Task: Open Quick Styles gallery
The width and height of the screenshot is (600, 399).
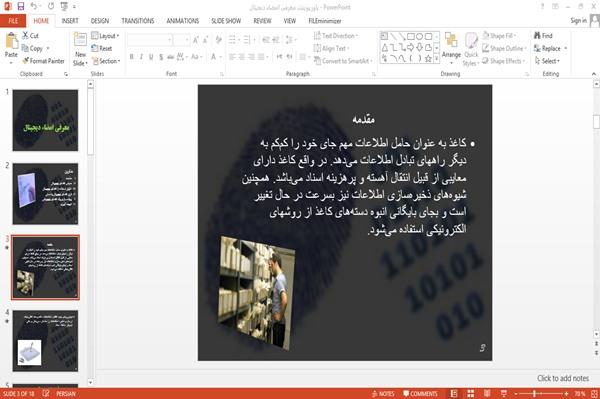Action: 471,50
